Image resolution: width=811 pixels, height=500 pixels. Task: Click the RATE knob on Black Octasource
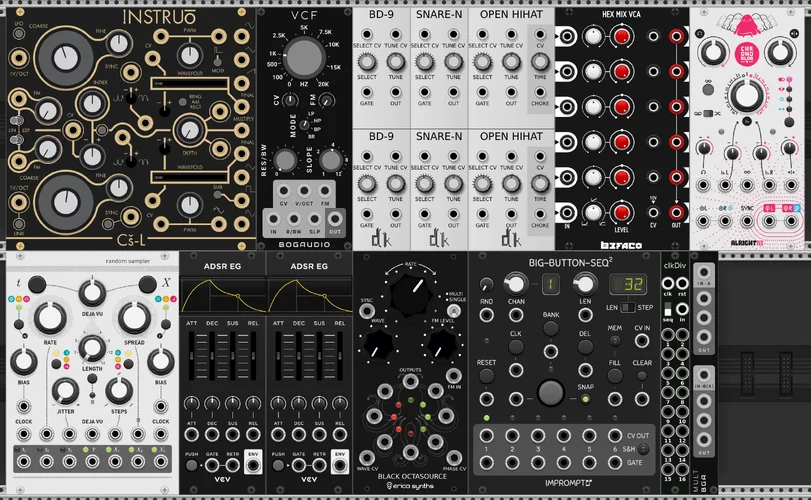point(411,295)
